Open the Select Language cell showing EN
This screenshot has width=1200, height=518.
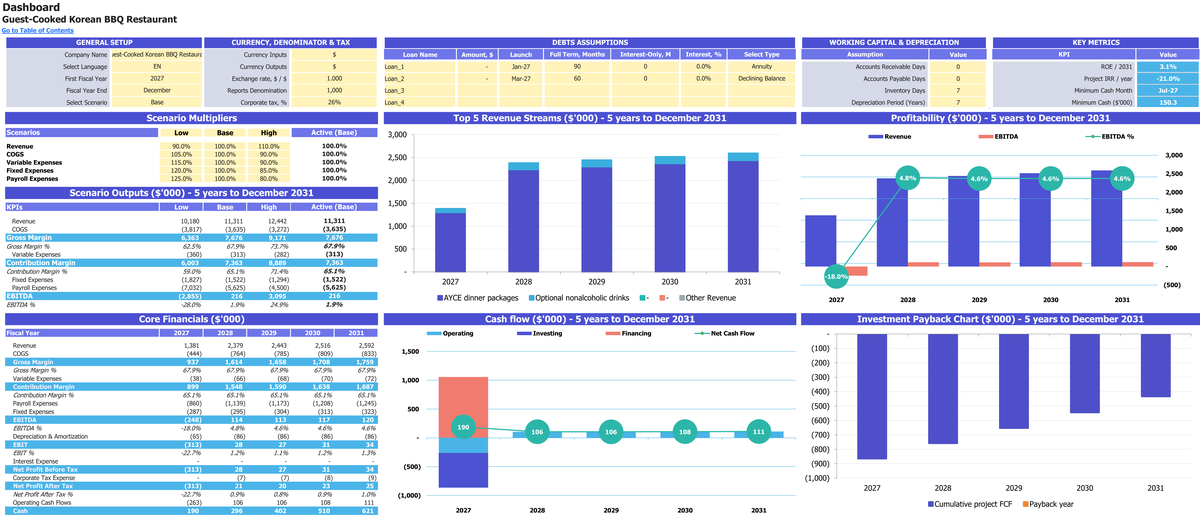point(157,66)
